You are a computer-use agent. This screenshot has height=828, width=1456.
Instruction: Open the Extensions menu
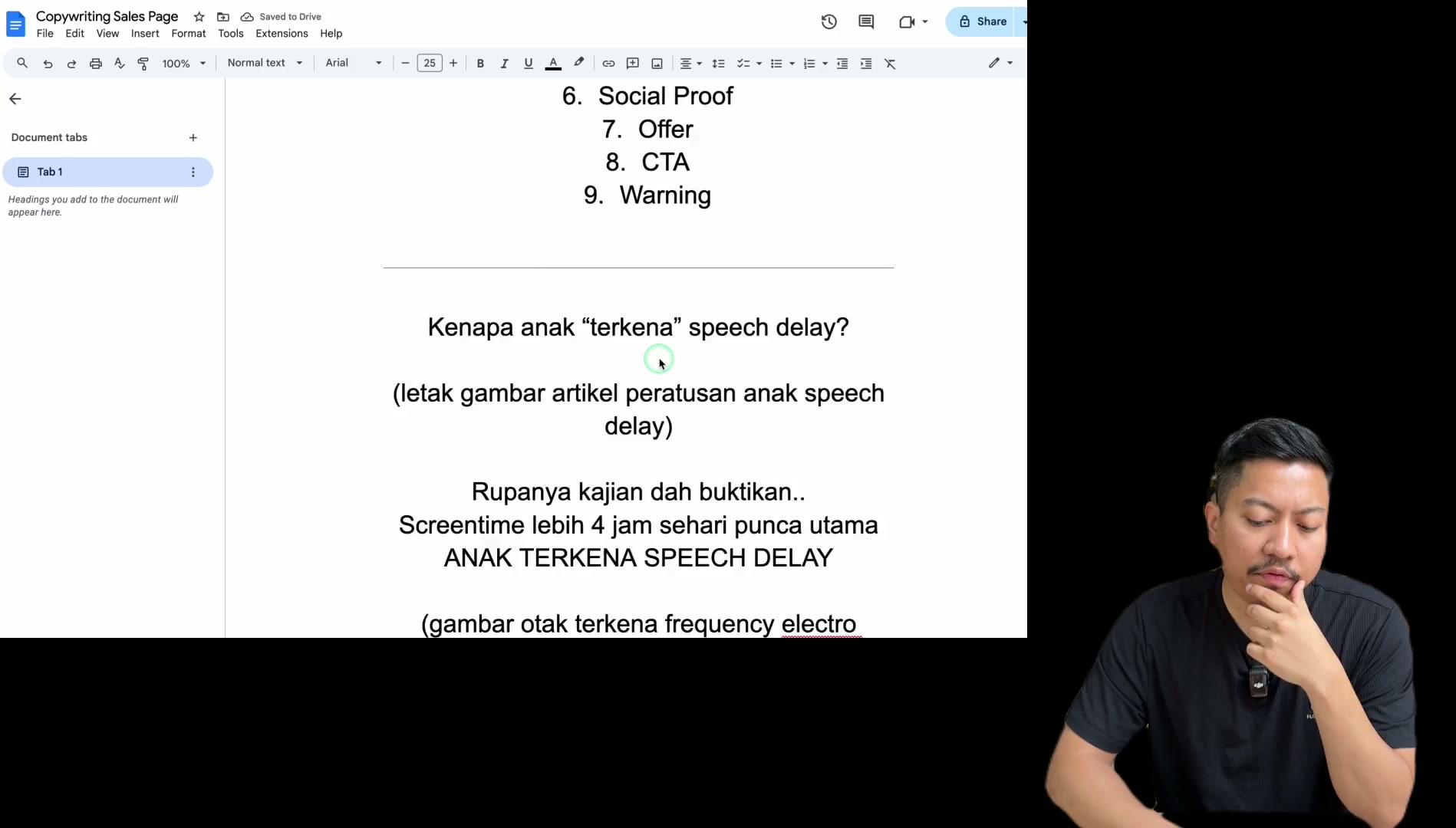click(x=282, y=34)
